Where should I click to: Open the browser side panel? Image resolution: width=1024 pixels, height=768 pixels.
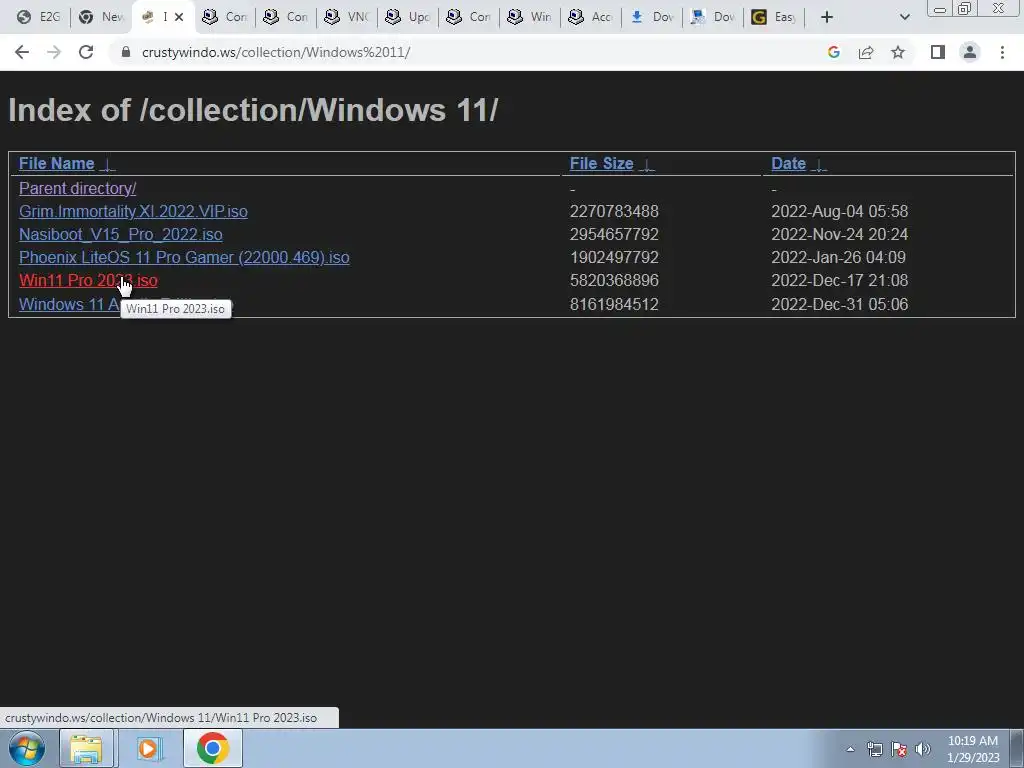click(938, 52)
